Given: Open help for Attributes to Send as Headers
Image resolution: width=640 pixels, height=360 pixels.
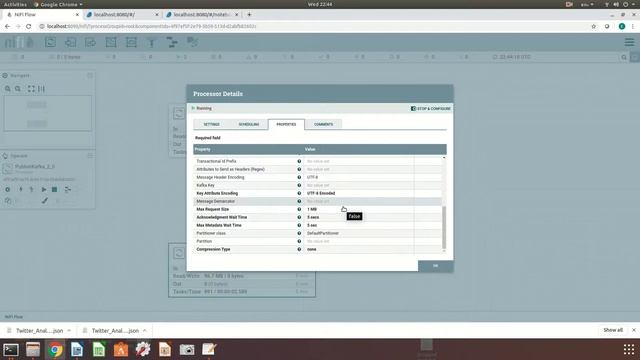Looking at the screenshot, I should coord(299,169).
